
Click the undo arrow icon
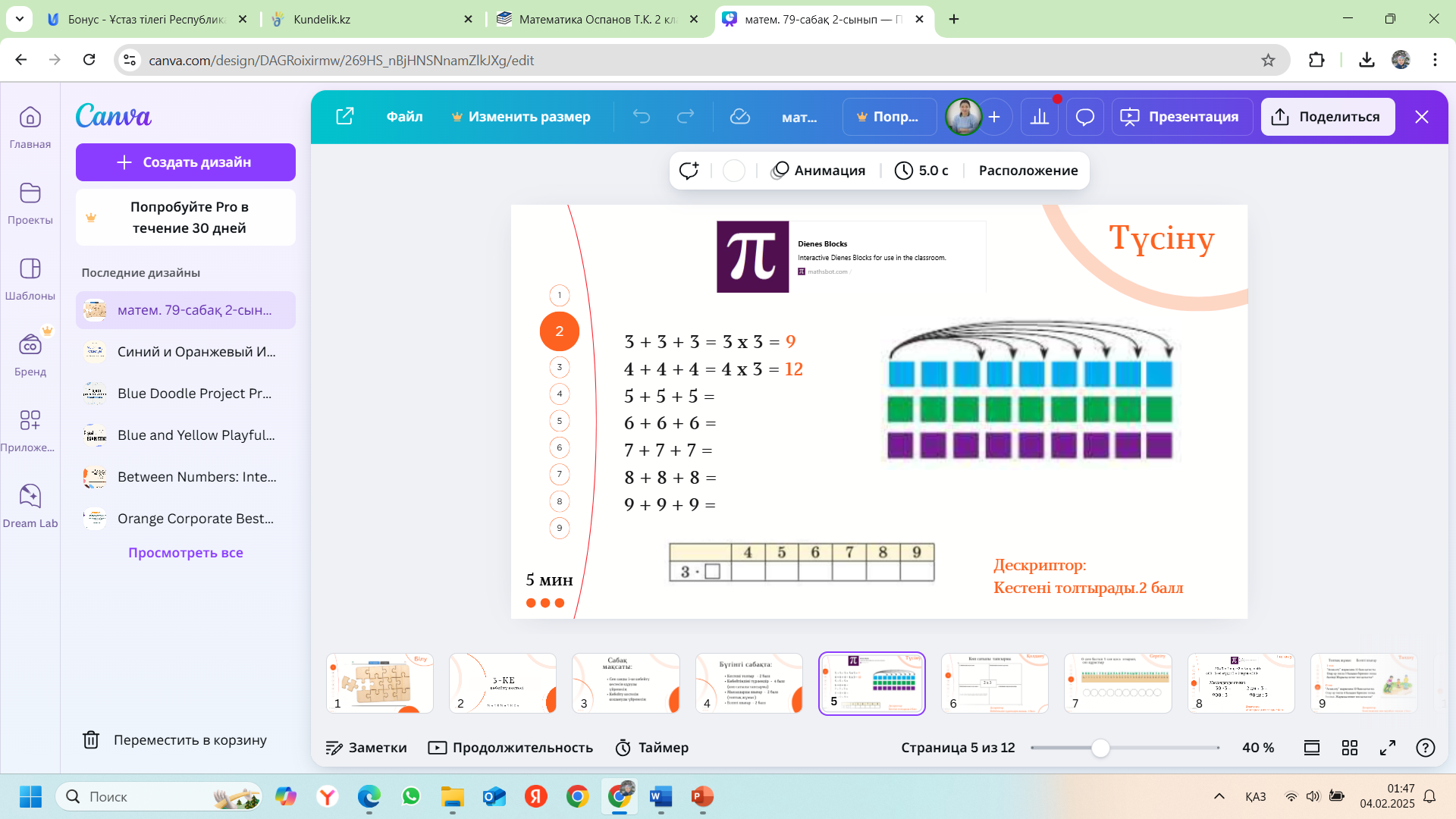click(642, 117)
